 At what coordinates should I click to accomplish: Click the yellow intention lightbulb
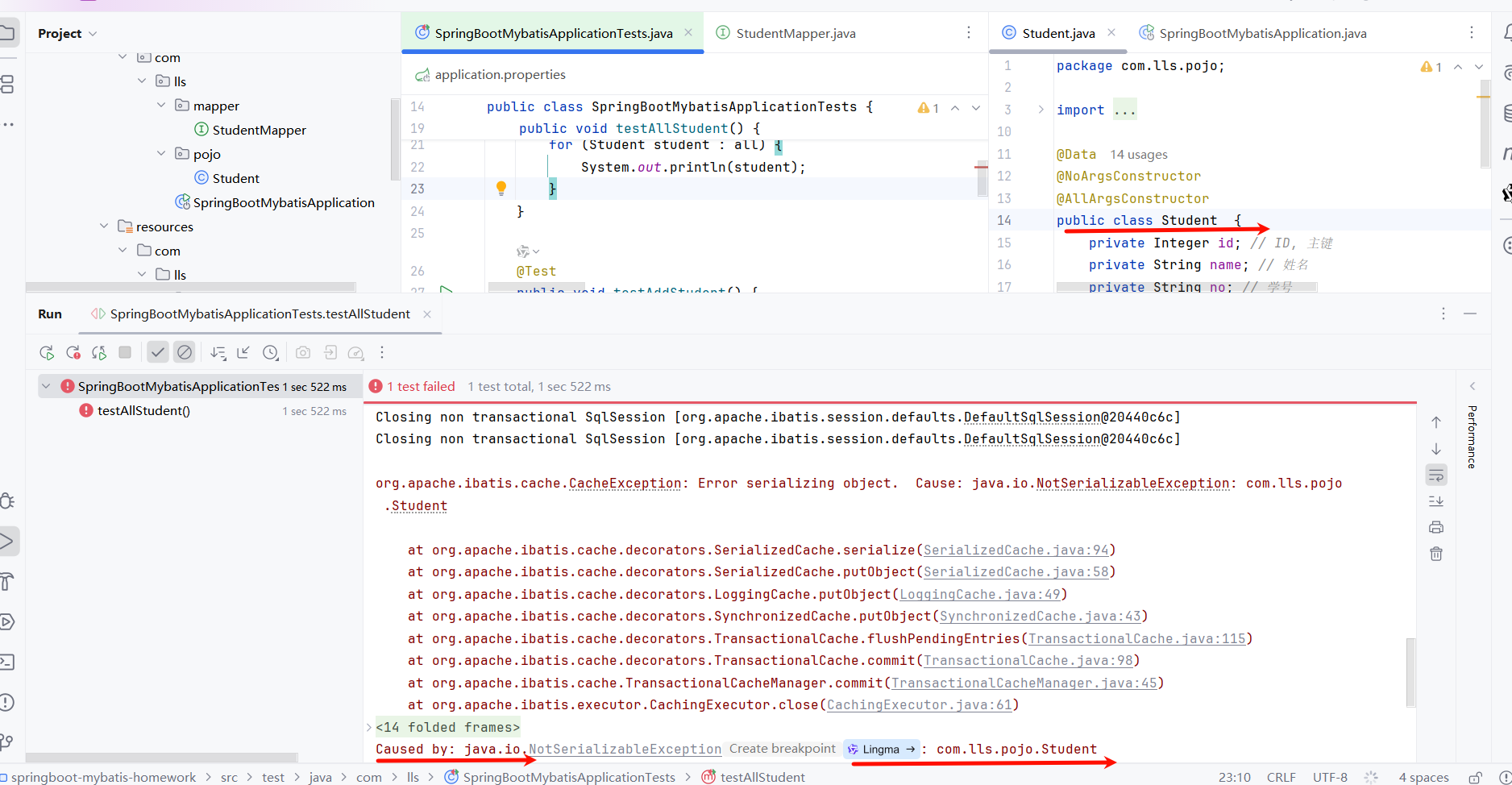click(501, 188)
